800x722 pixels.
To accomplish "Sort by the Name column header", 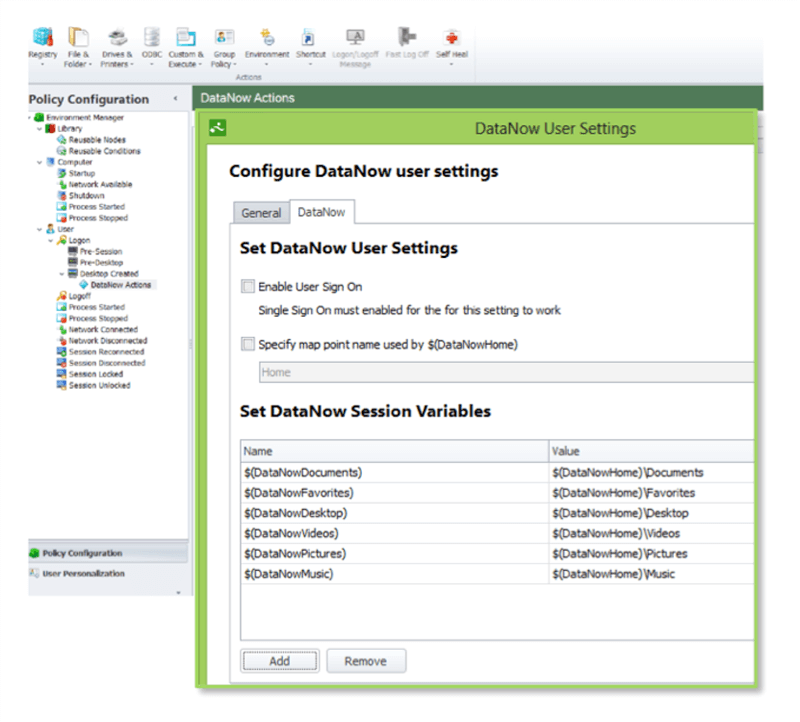I will click(x=395, y=452).
